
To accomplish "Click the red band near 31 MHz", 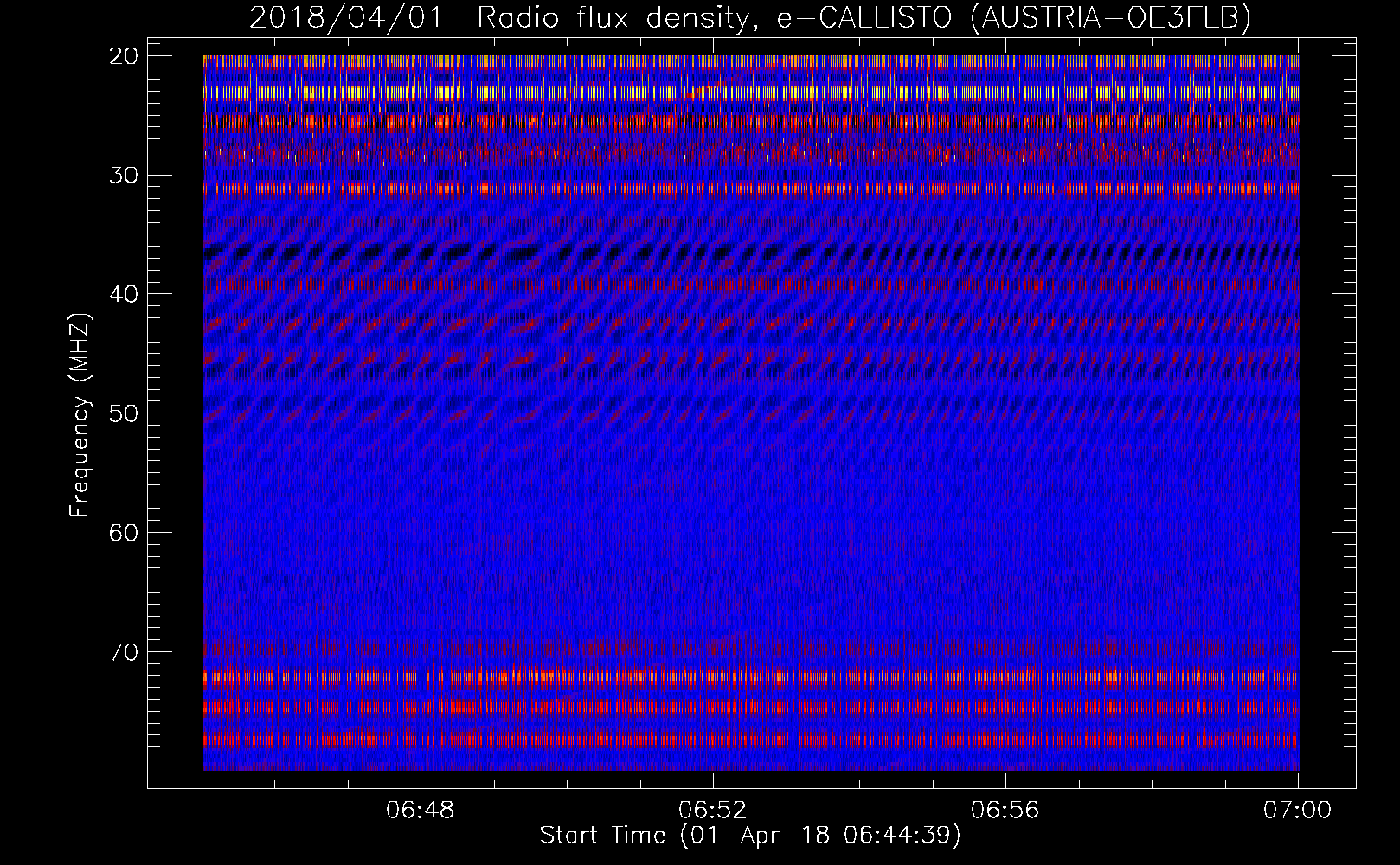I will click(x=751, y=188).
